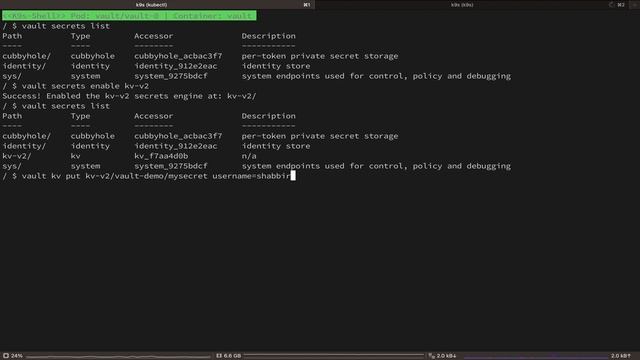This screenshot has width=640, height=360.
Task: Click the second 'vault secrets list' command
Action: click(x=66, y=106)
